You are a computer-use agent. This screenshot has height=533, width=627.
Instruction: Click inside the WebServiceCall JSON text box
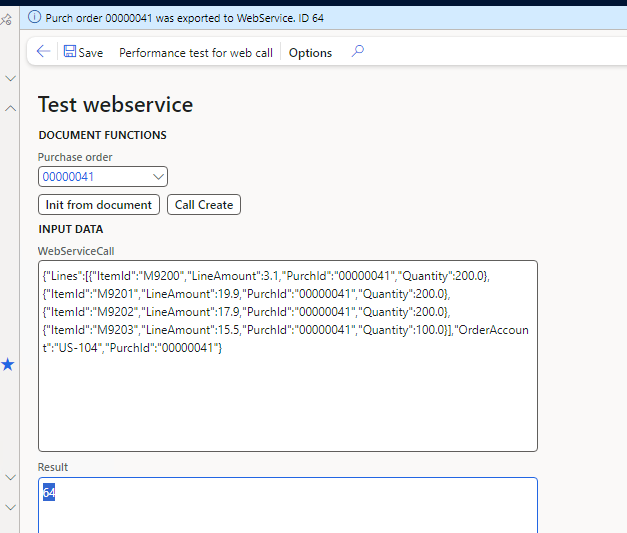(x=288, y=356)
